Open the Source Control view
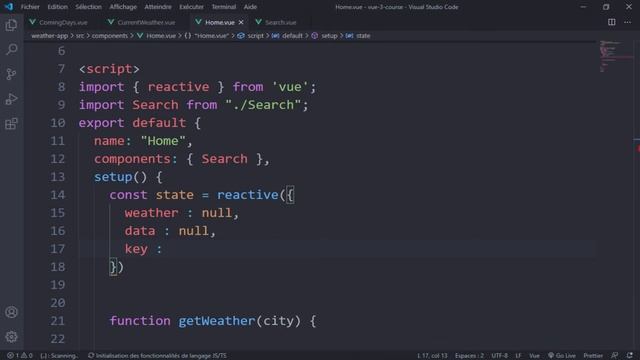 (x=11, y=74)
